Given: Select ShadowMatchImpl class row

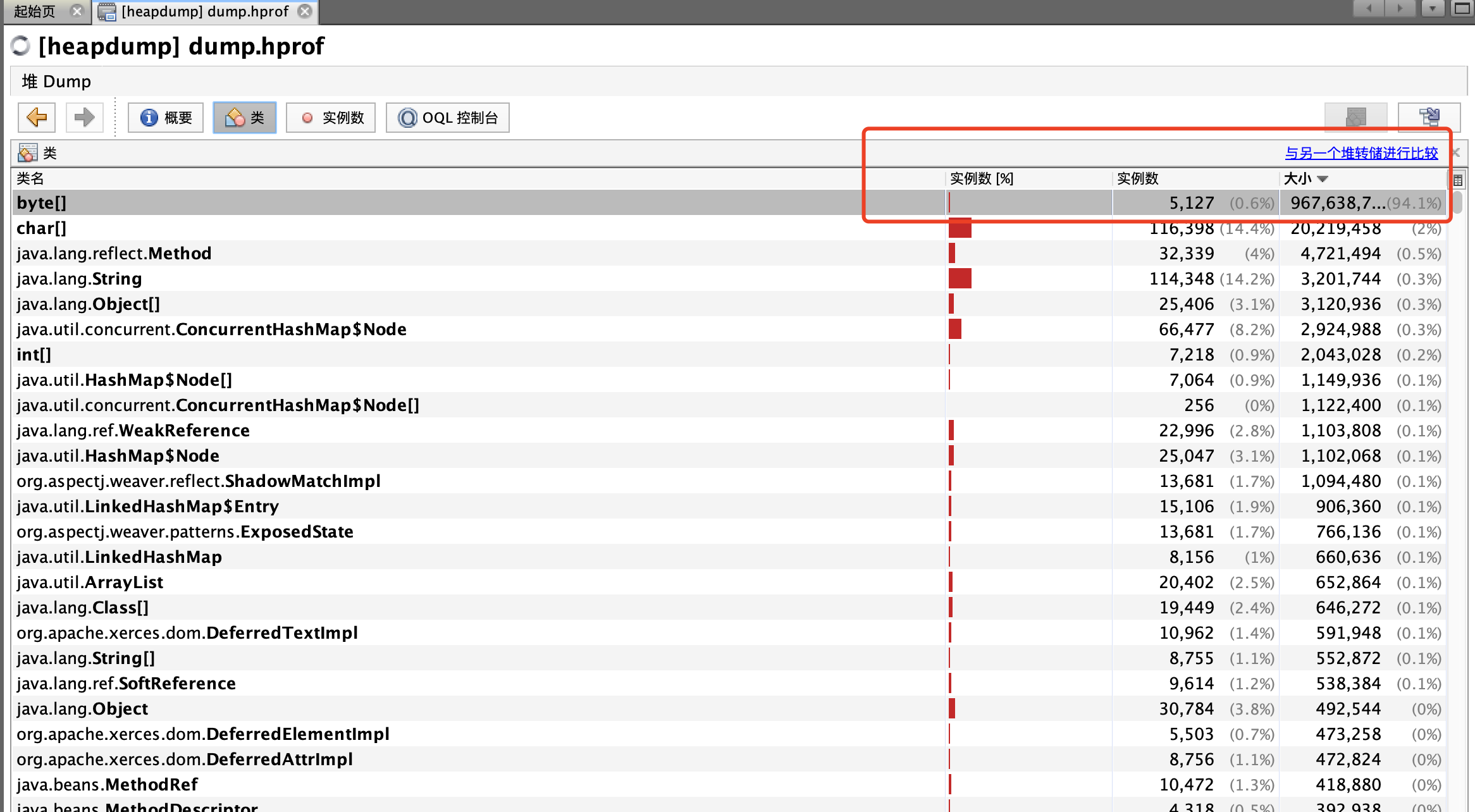Looking at the screenshot, I should coord(729,481).
